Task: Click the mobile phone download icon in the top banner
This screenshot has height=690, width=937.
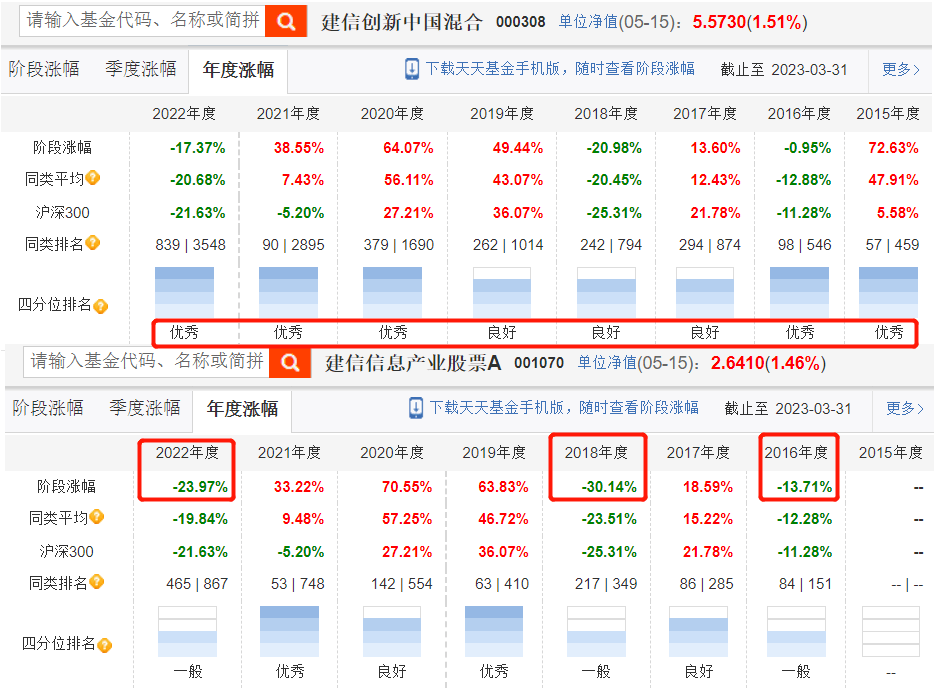Action: (411, 69)
